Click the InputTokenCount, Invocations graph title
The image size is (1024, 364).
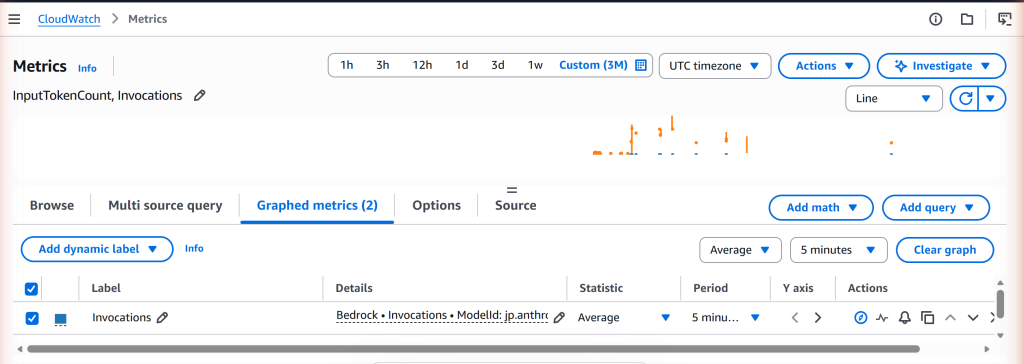97,95
